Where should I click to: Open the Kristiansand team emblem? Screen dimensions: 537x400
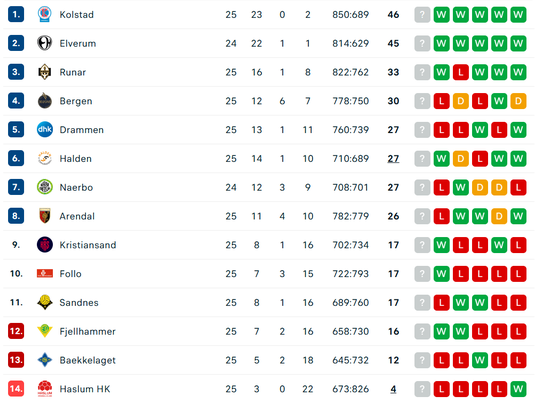(45, 245)
